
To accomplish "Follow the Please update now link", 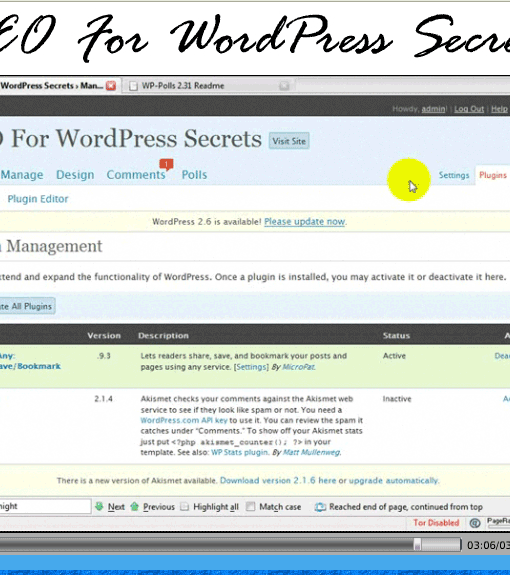I will [x=304, y=221].
